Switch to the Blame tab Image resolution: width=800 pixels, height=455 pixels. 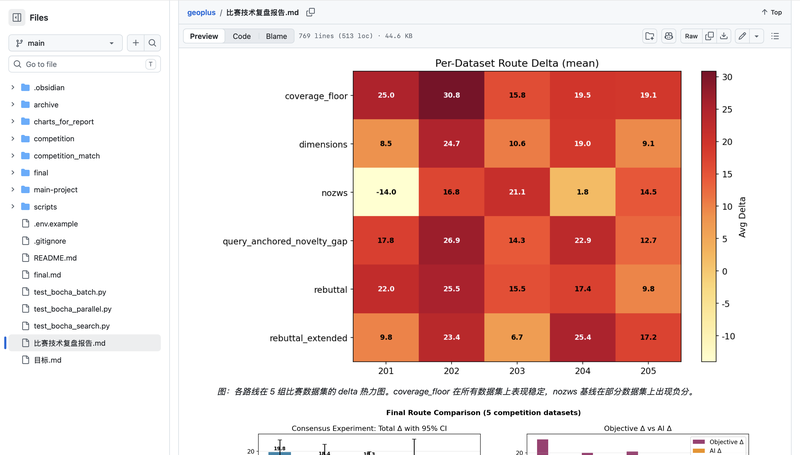click(x=276, y=36)
